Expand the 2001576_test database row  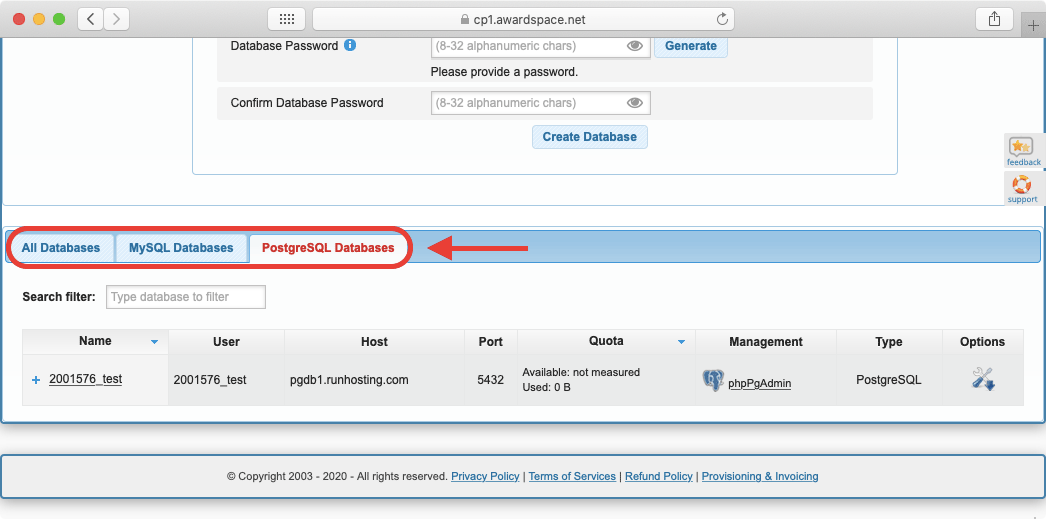(x=36, y=380)
